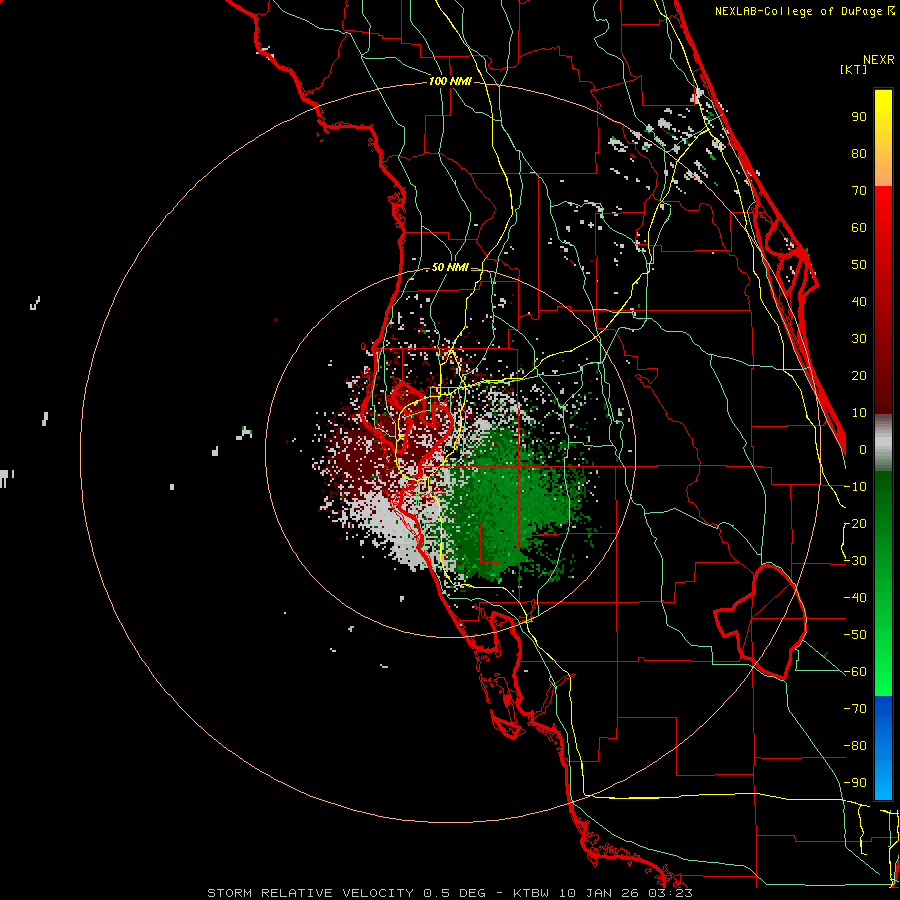Click the -40 knot scale label

855,598
